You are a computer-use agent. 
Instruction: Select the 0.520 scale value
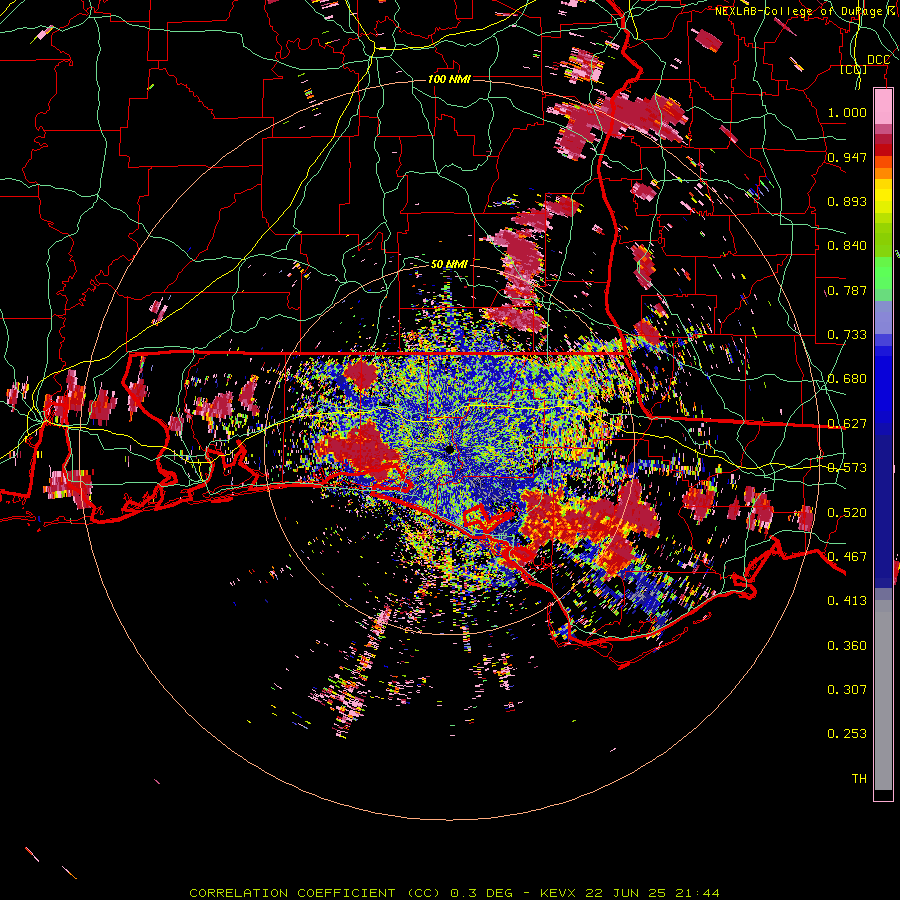coord(847,513)
